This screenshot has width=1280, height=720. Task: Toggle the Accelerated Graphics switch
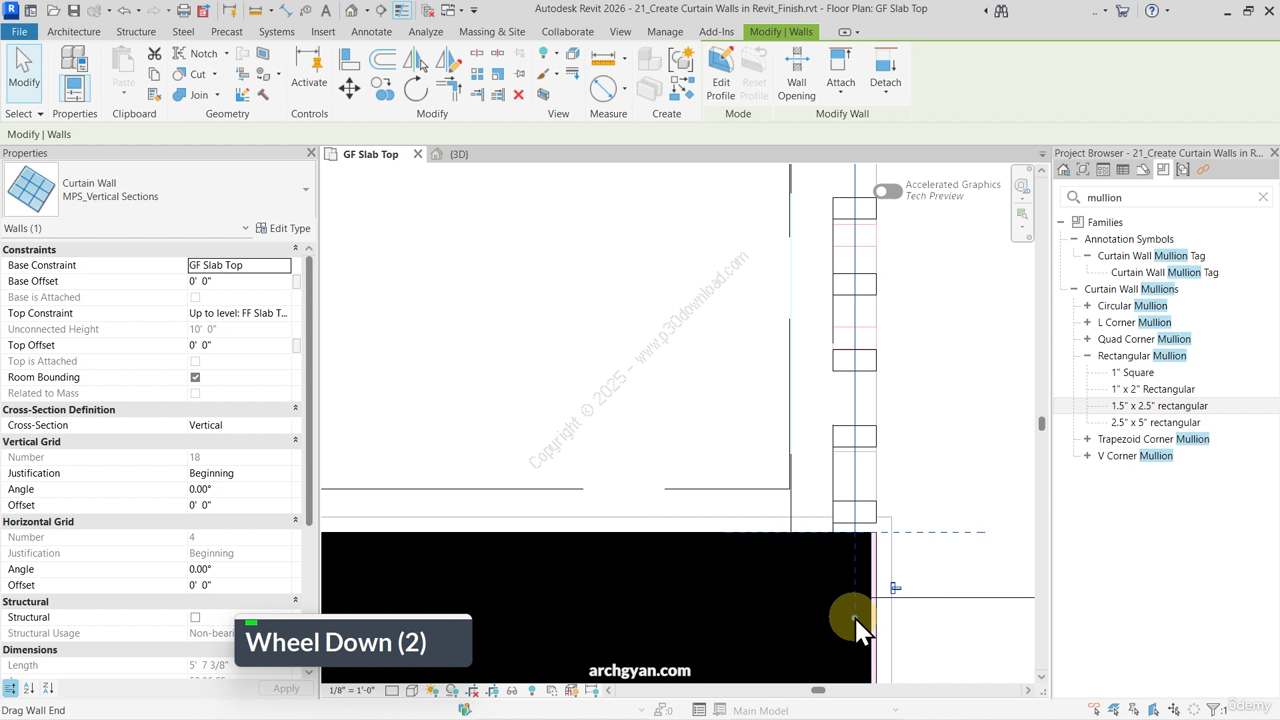[887, 191]
